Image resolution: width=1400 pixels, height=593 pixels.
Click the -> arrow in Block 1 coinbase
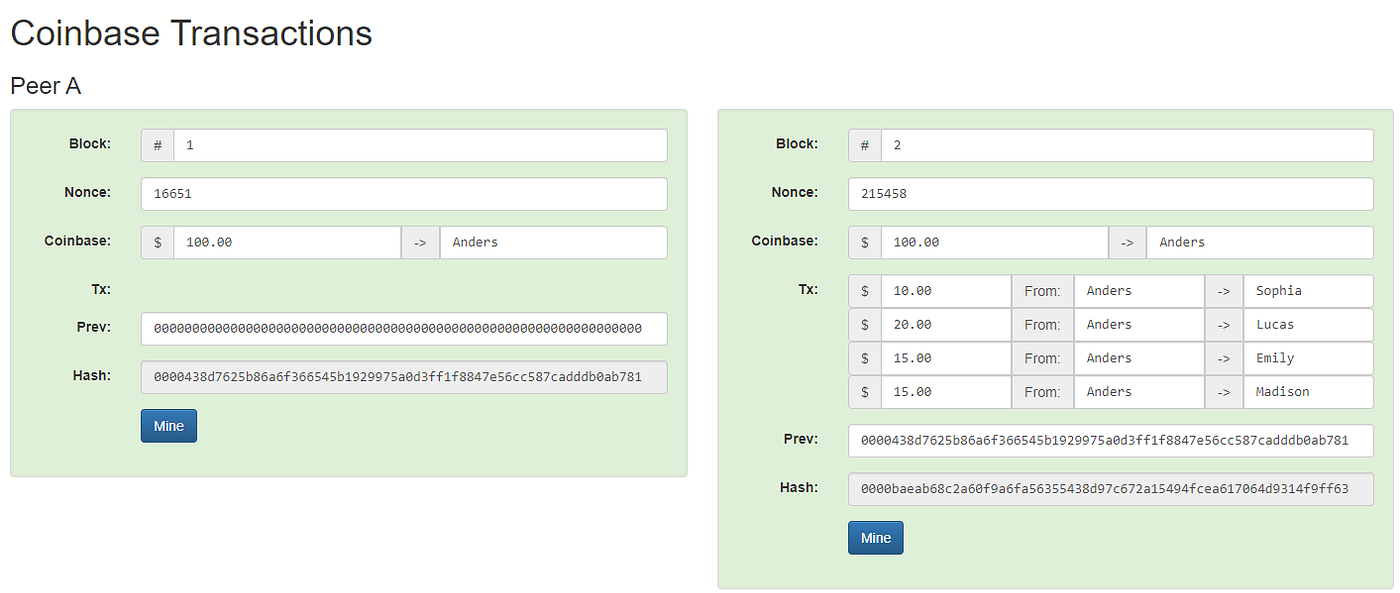point(421,242)
